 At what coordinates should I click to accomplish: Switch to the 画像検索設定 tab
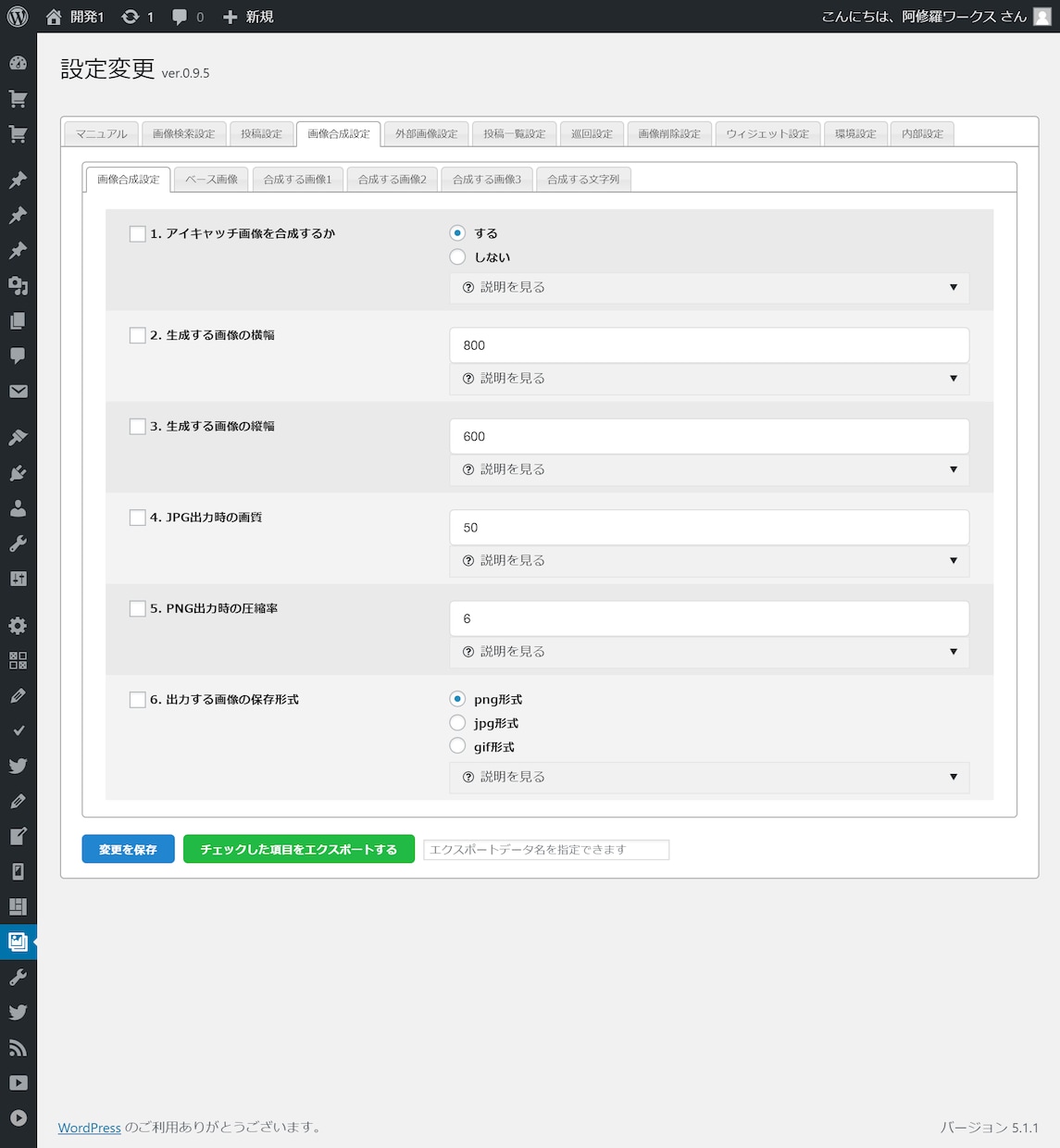point(183,134)
